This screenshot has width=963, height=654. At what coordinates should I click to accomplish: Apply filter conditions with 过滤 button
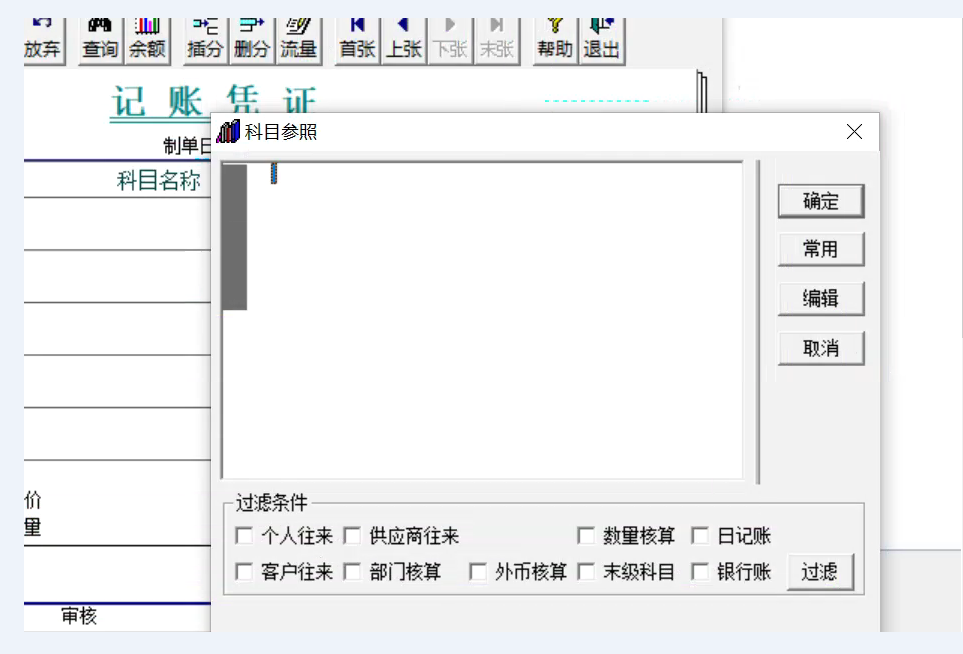820,572
